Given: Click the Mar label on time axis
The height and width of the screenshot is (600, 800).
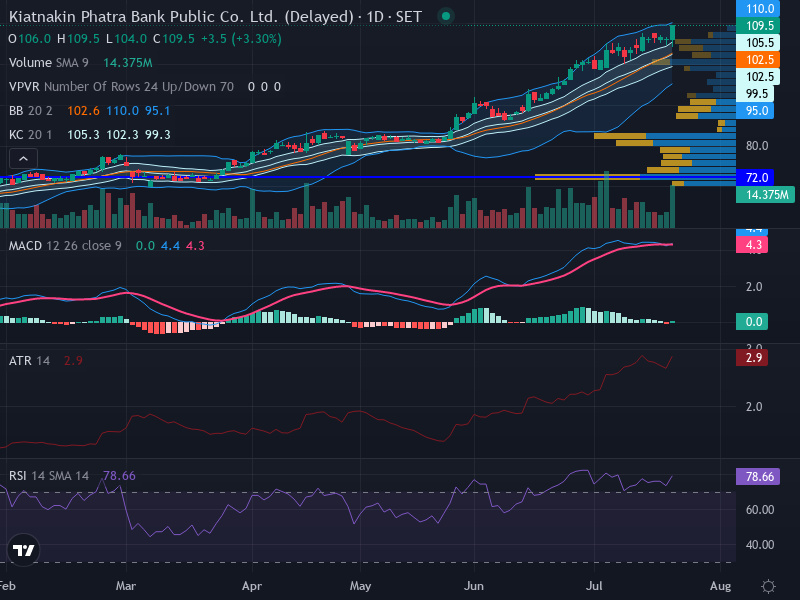Looking at the screenshot, I should tap(126, 586).
